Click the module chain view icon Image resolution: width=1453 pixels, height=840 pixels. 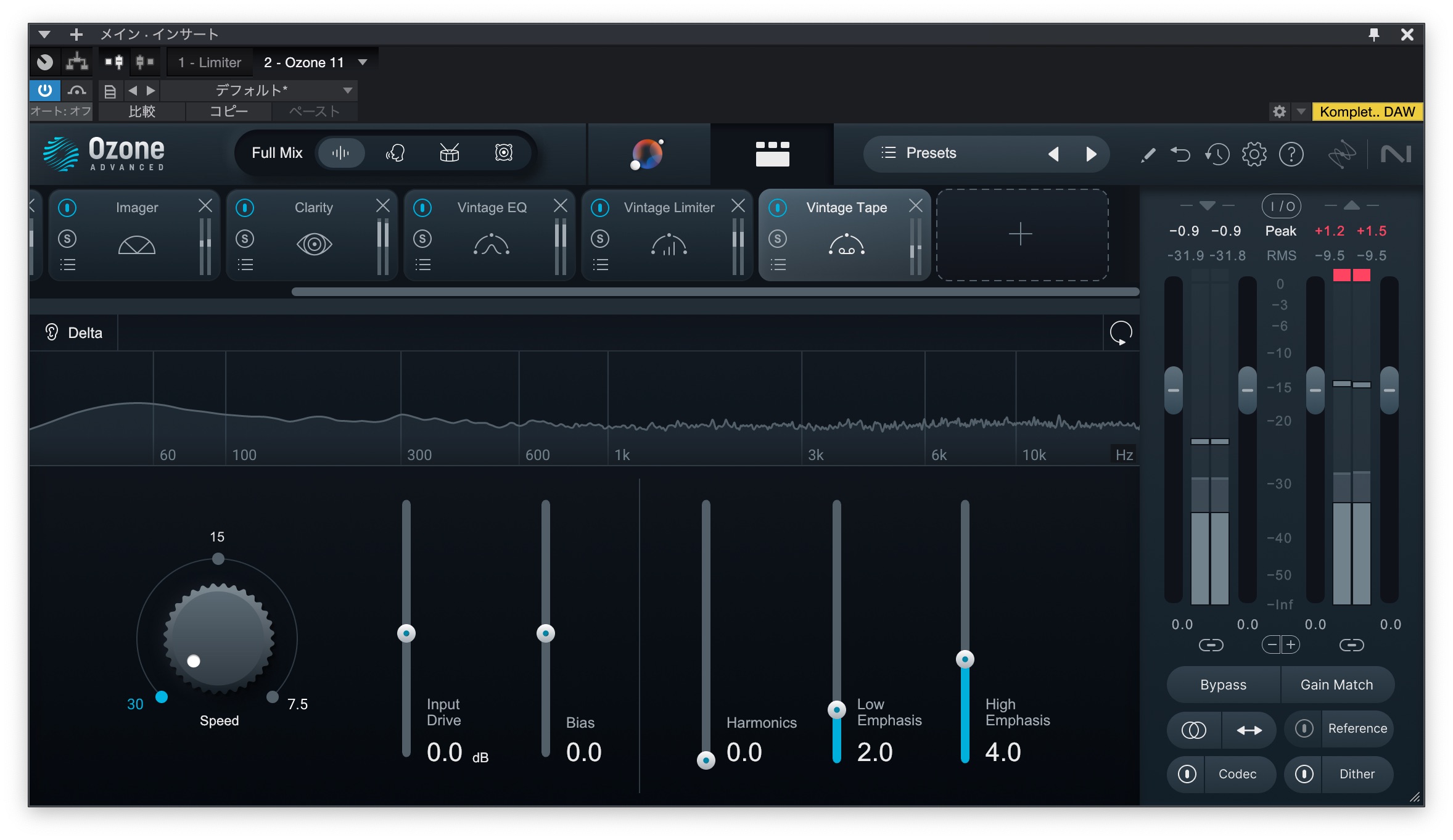[772, 154]
